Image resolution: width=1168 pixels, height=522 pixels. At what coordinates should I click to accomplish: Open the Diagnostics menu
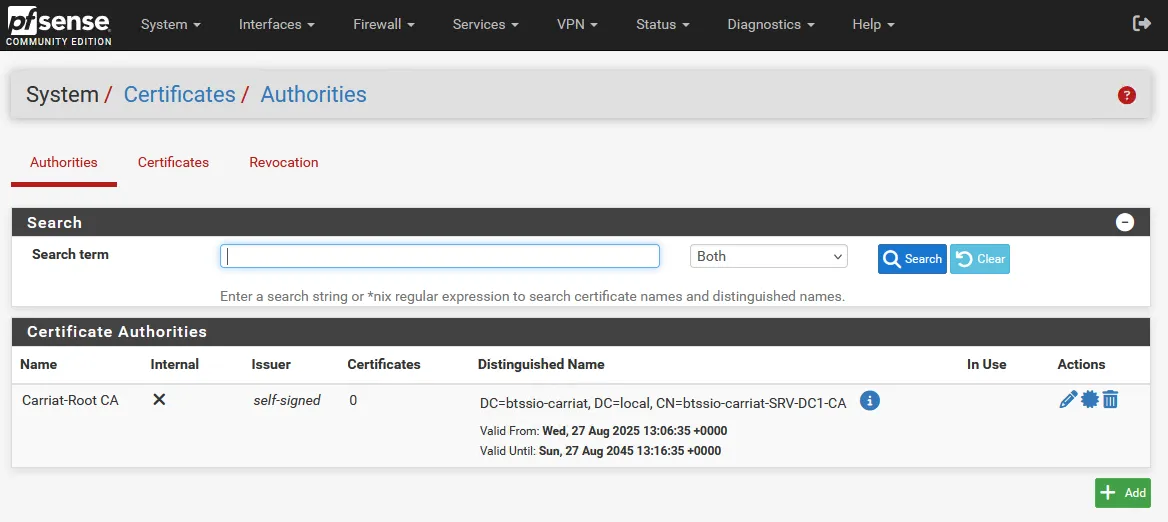770,24
